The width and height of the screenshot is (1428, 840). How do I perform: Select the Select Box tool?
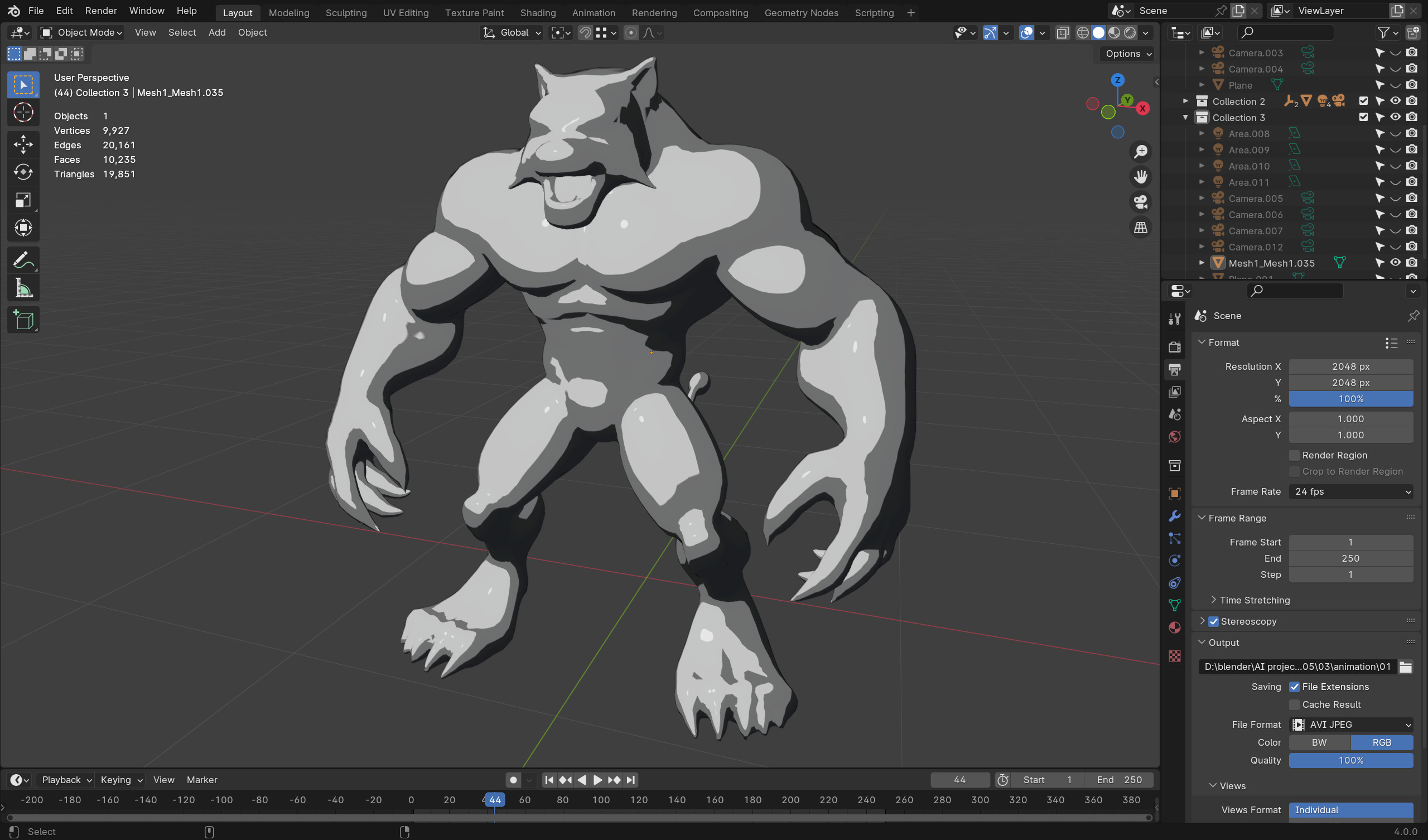23,85
